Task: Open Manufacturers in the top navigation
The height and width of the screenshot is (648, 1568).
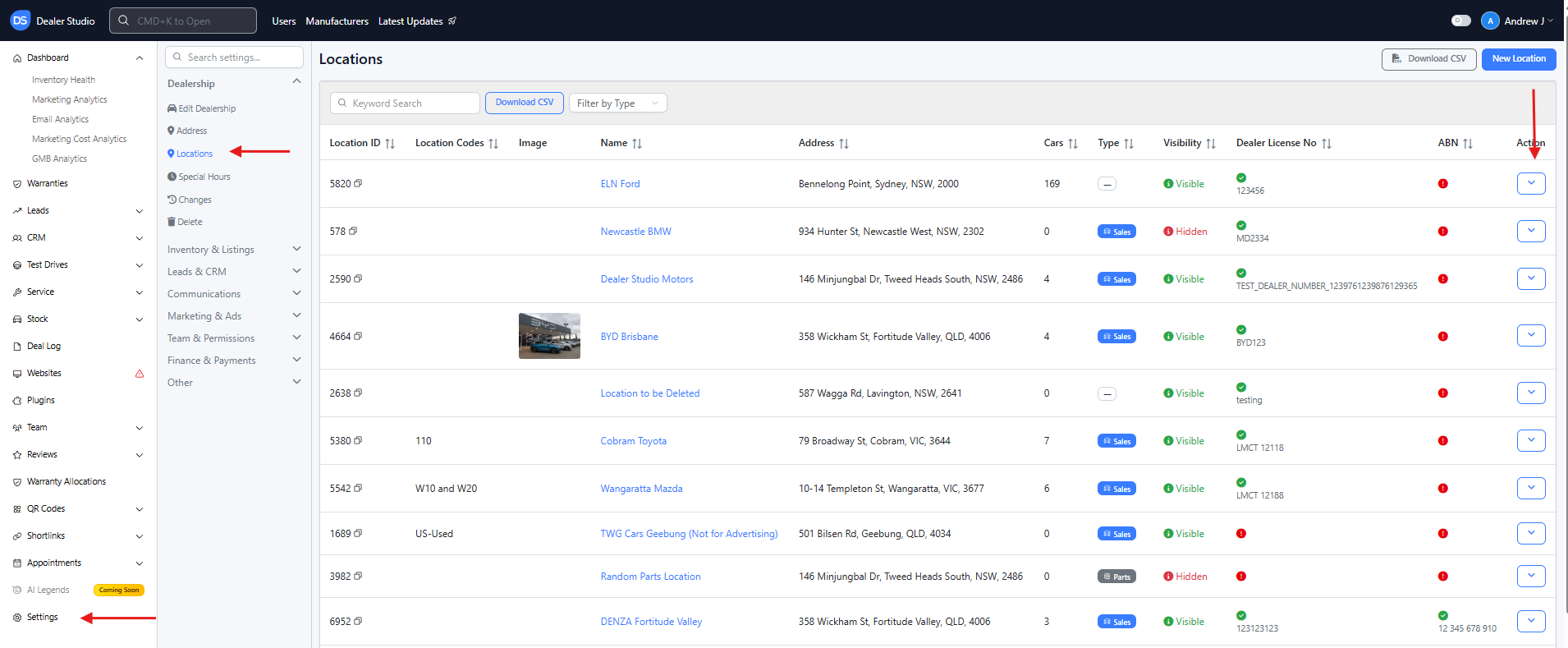Action: (x=337, y=21)
